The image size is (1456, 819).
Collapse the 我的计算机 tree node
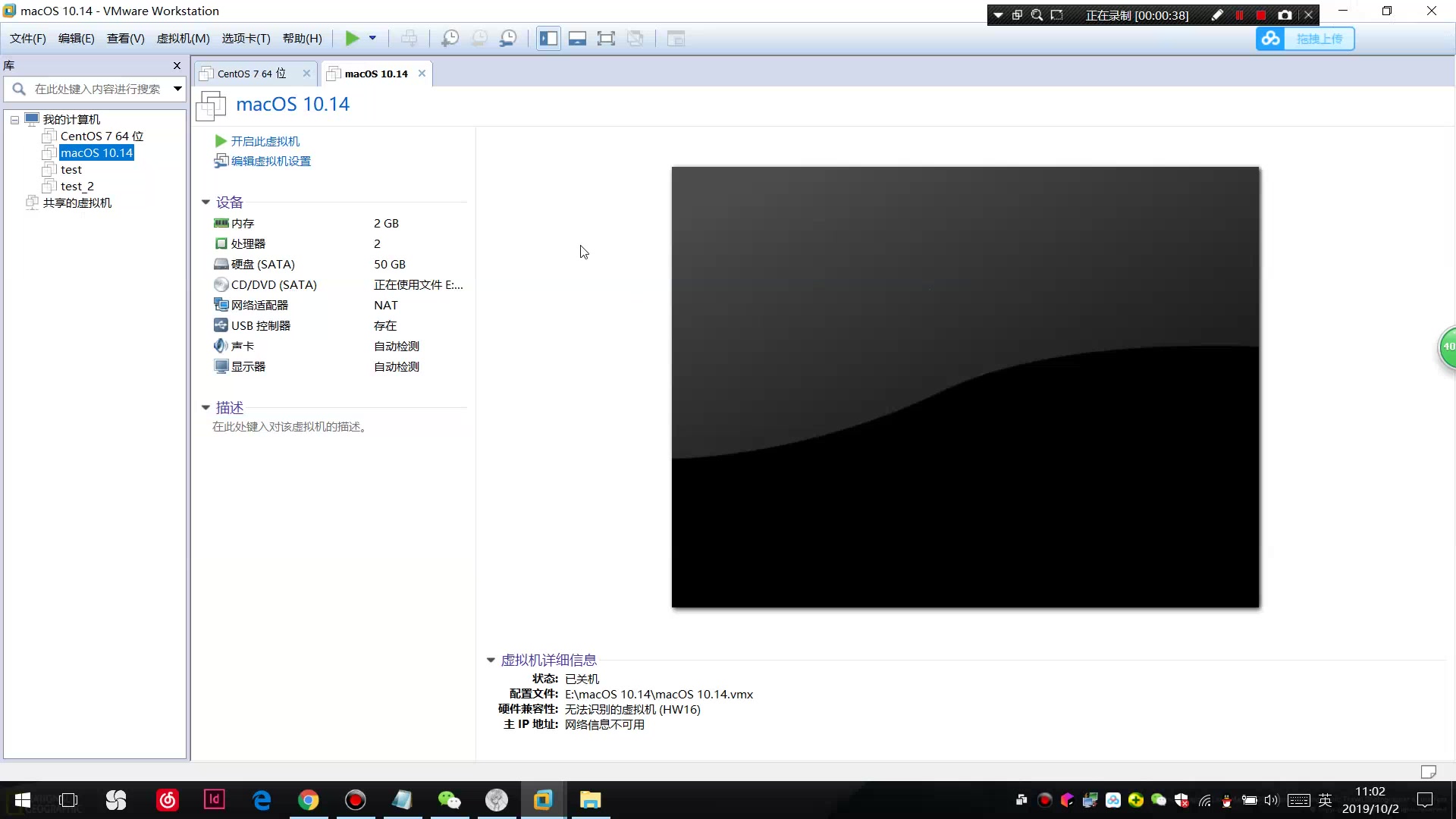(x=14, y=120)
